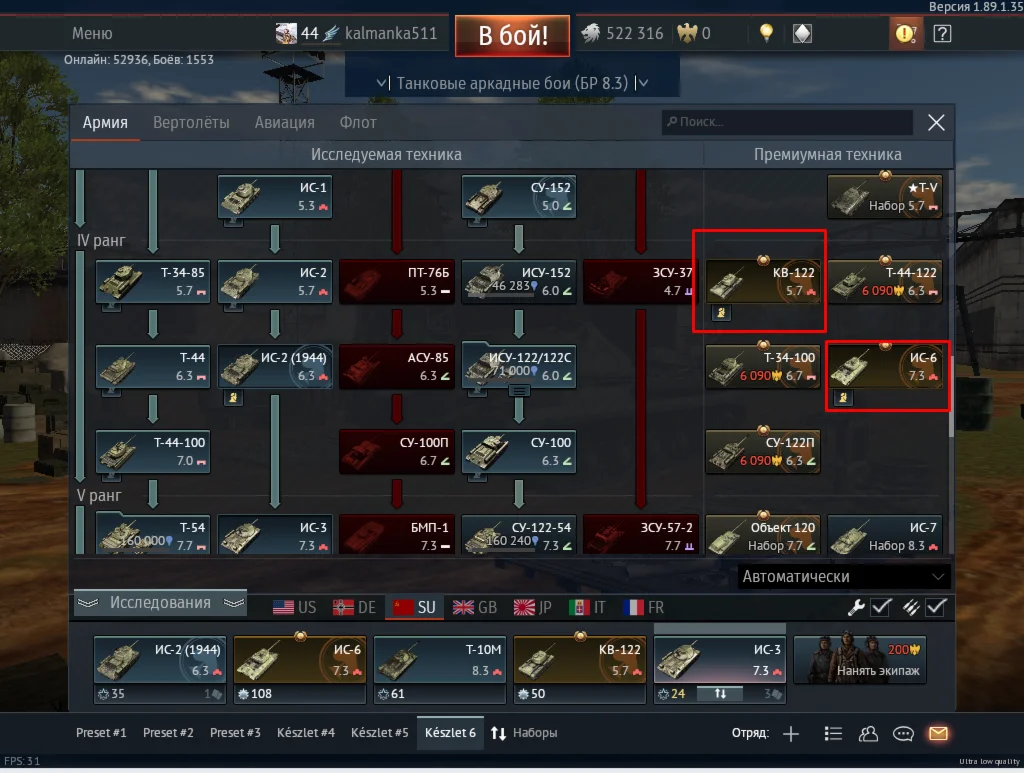
Task: Open the squad list icon
Action: (833, 734)
